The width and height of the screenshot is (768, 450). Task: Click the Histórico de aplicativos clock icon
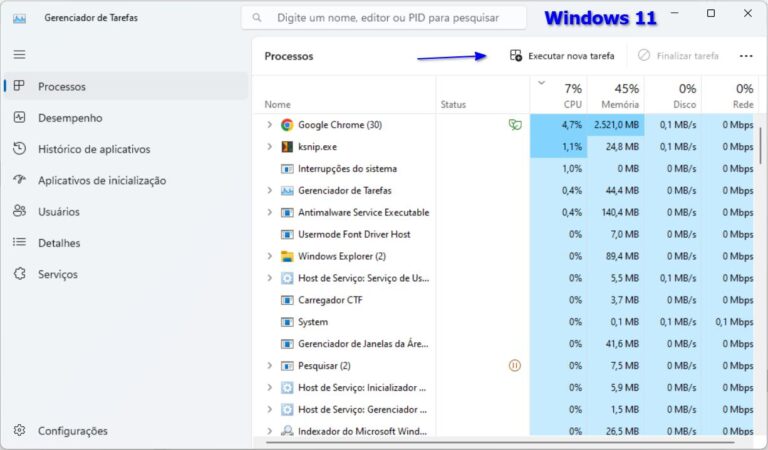click(x=20, y=149)
